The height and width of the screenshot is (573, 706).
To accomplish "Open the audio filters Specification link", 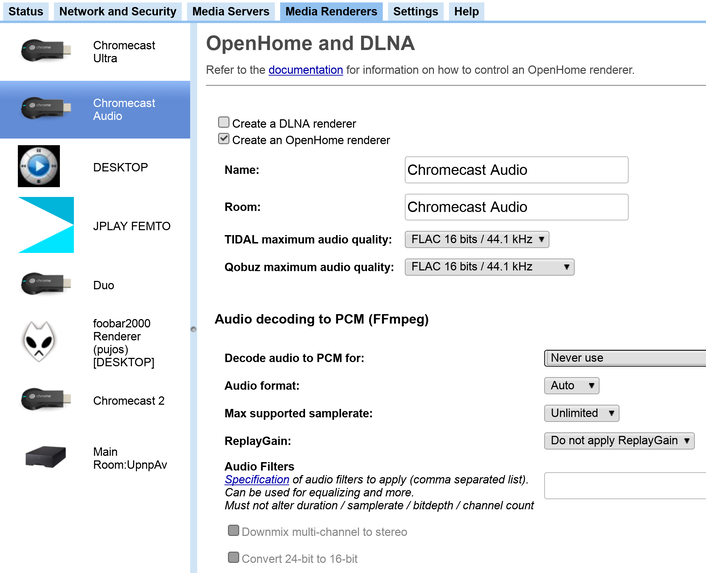I will tap(257, 479).
